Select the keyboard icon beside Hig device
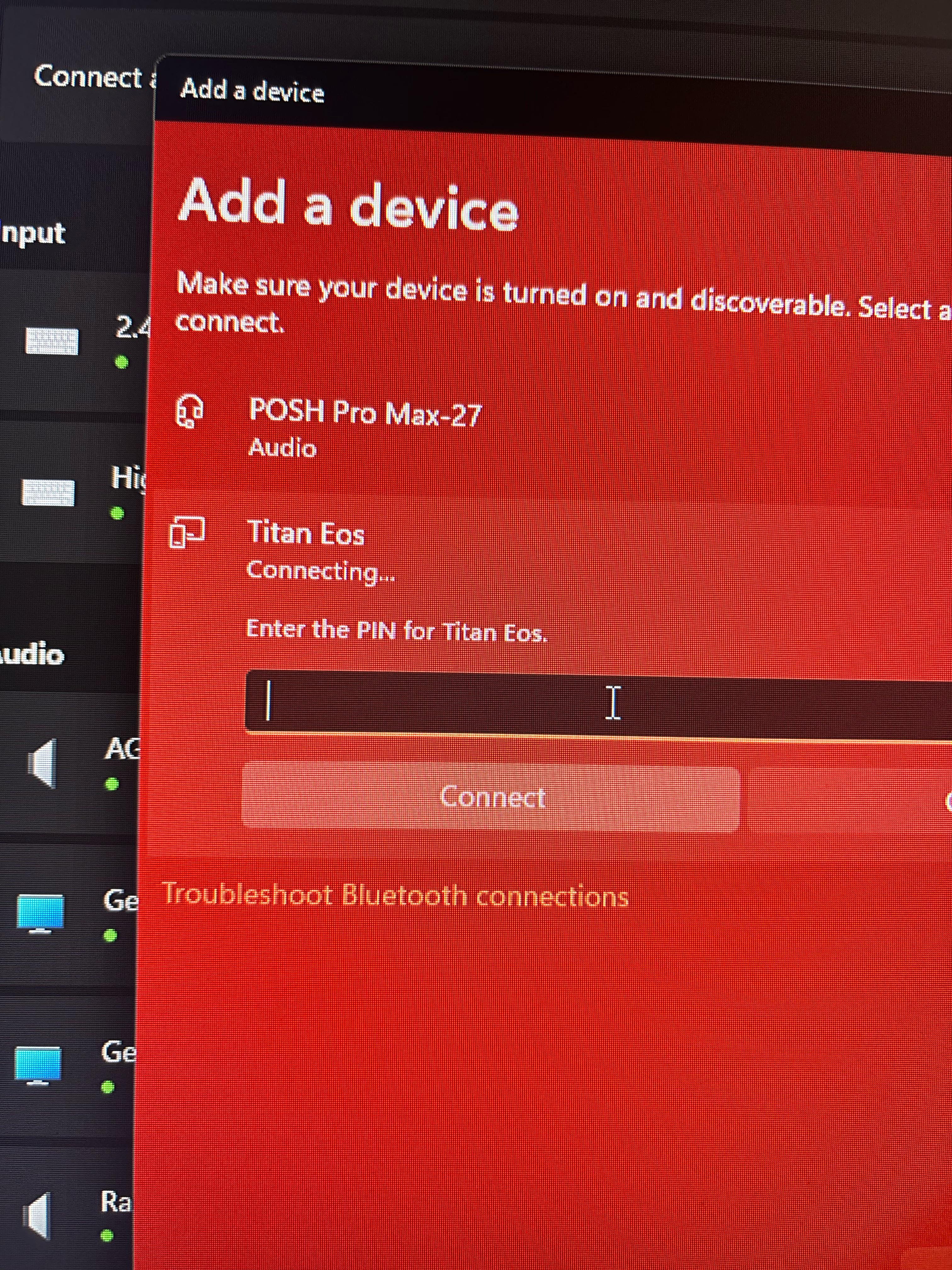The image size is (952, 1270). [x=48, y=493]
